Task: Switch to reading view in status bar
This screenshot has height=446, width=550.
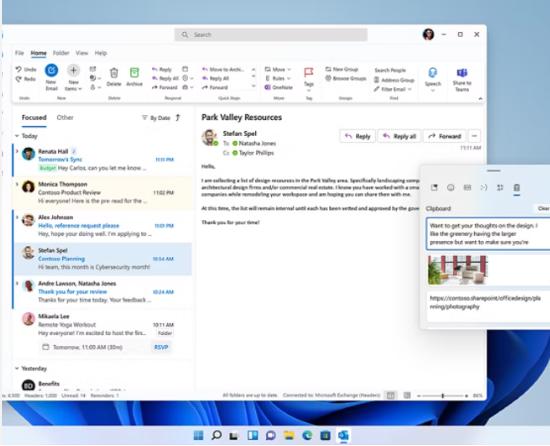Action: pyautogui.click(x=407, y=396)
